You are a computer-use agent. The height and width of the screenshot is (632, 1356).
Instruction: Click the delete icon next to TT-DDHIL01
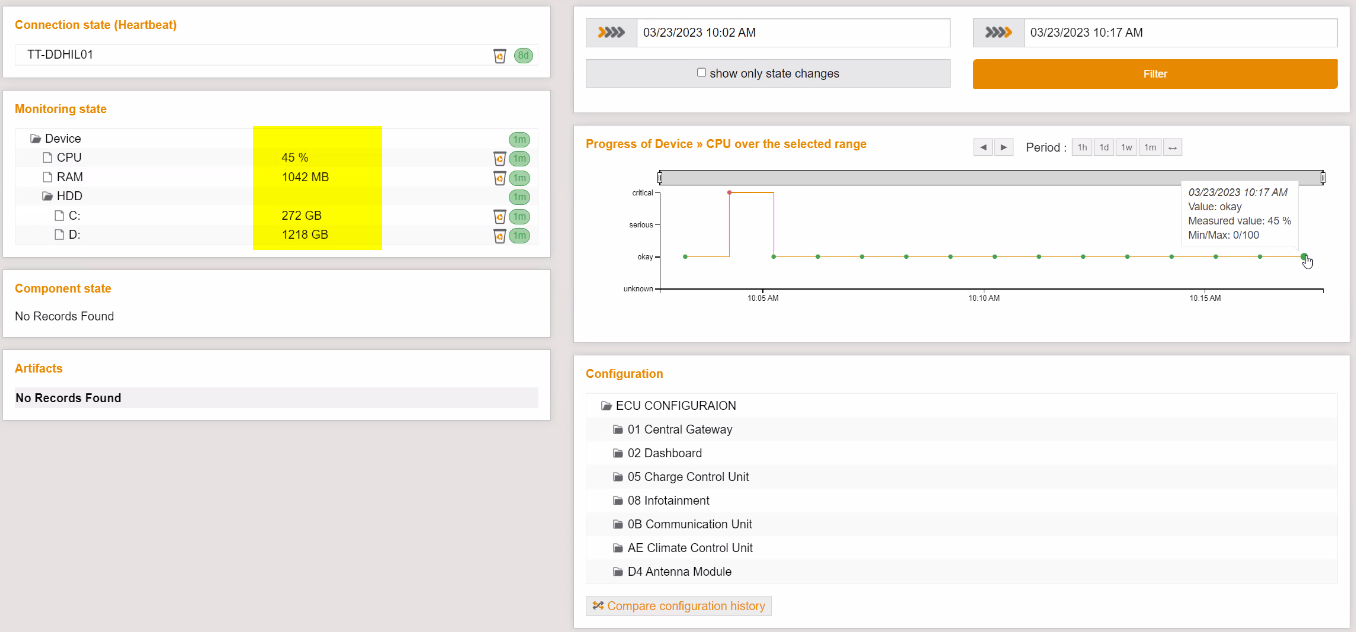click(500, 56)
